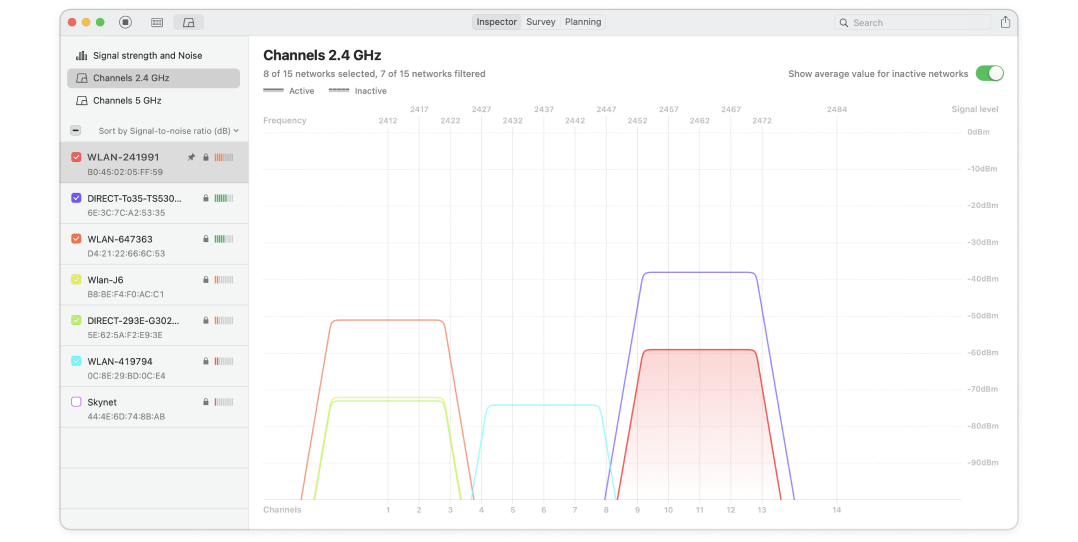Select the DIRECT-293E-G302 network row

point(140,327)
